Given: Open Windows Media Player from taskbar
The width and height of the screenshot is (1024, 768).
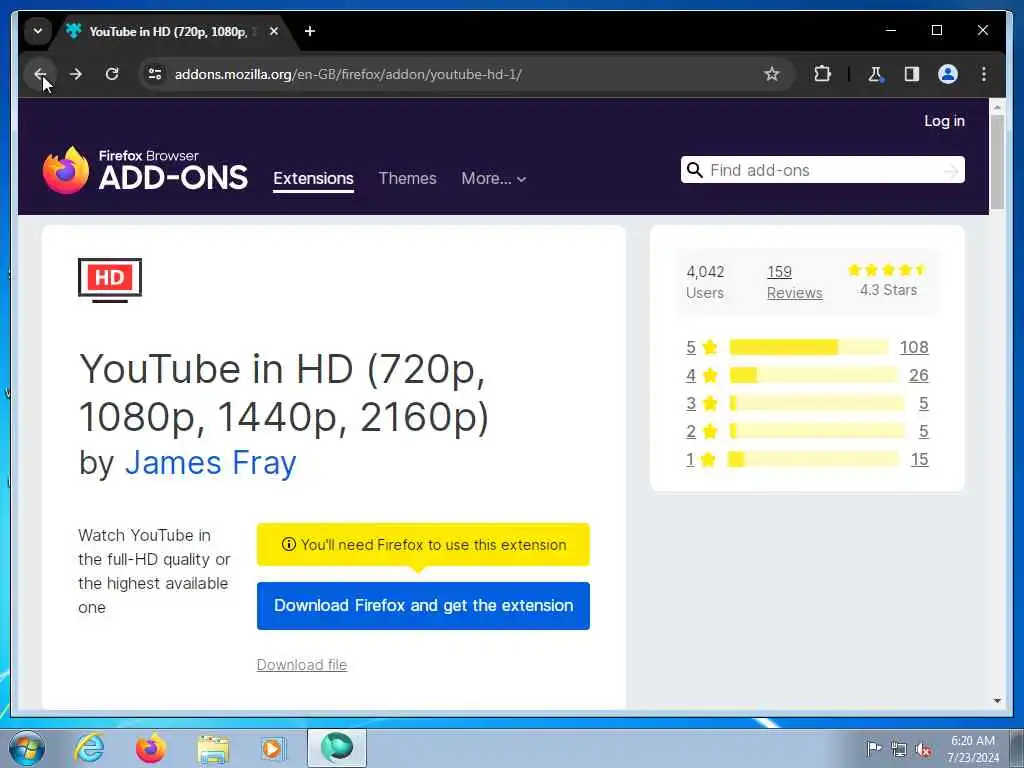Looking at the screenshot, I should [272, 748].
